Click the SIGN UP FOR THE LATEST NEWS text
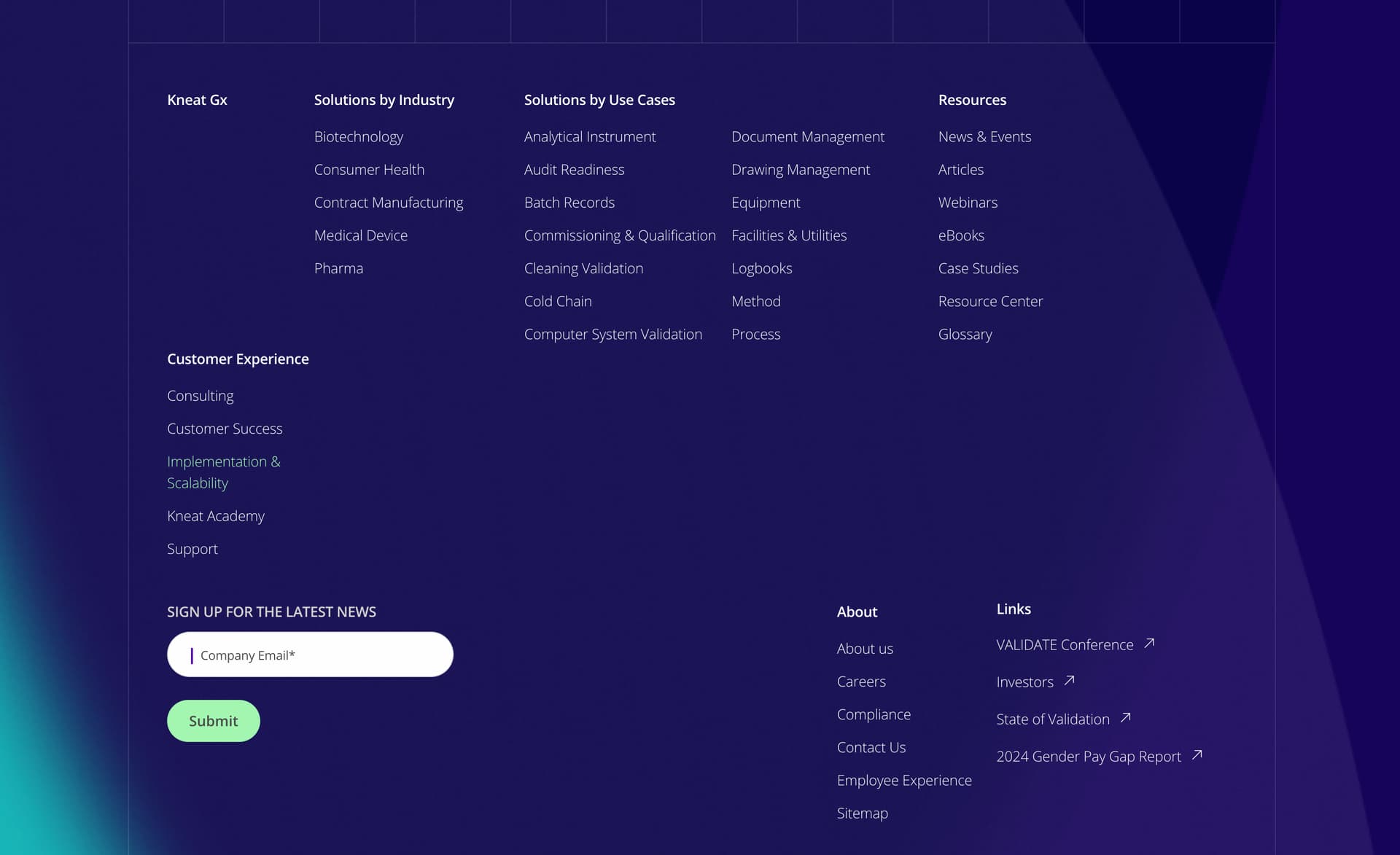1400x855 pixels. [x=271, y=612]
